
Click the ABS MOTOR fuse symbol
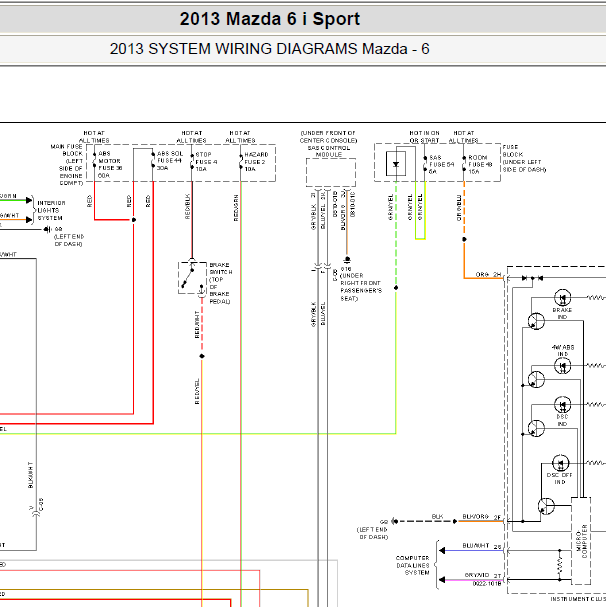click(94, 160)
